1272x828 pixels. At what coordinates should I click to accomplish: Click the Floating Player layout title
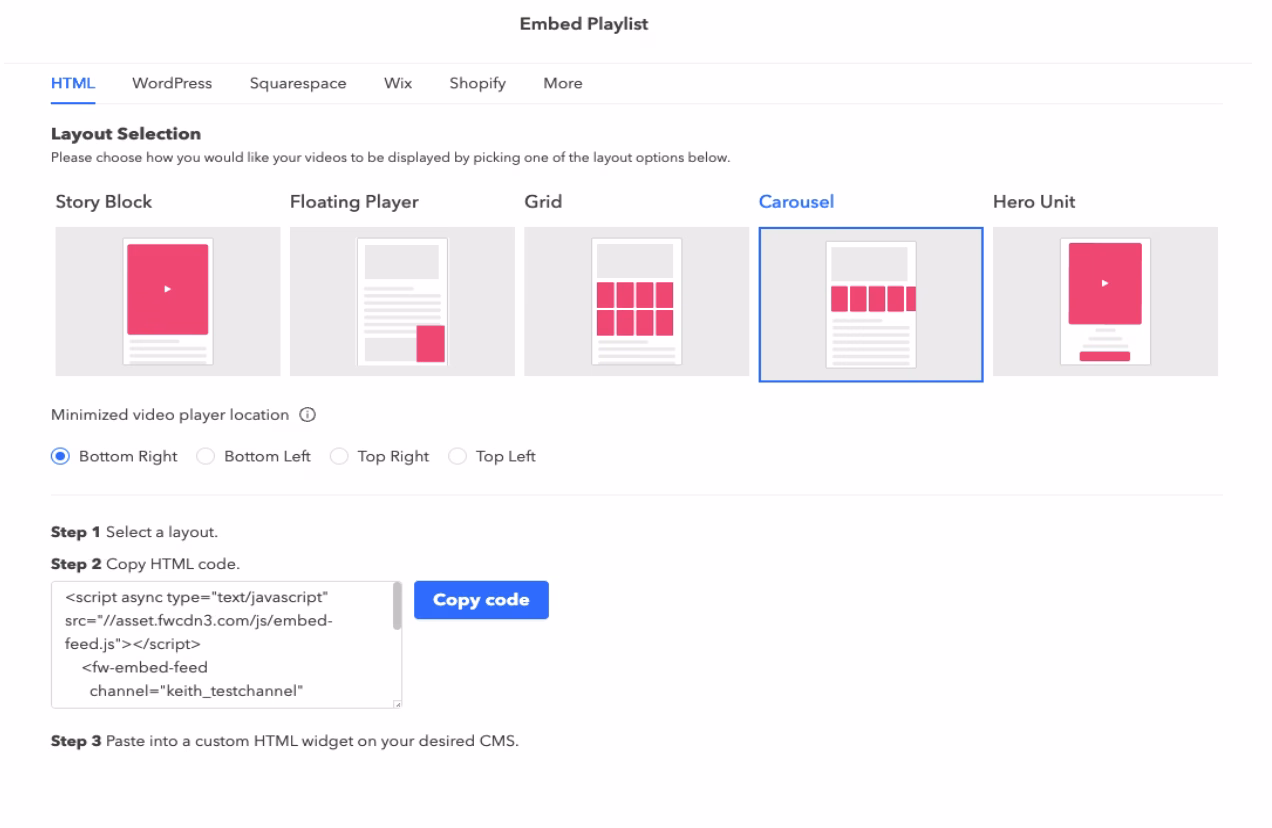[x=354, y=202]
